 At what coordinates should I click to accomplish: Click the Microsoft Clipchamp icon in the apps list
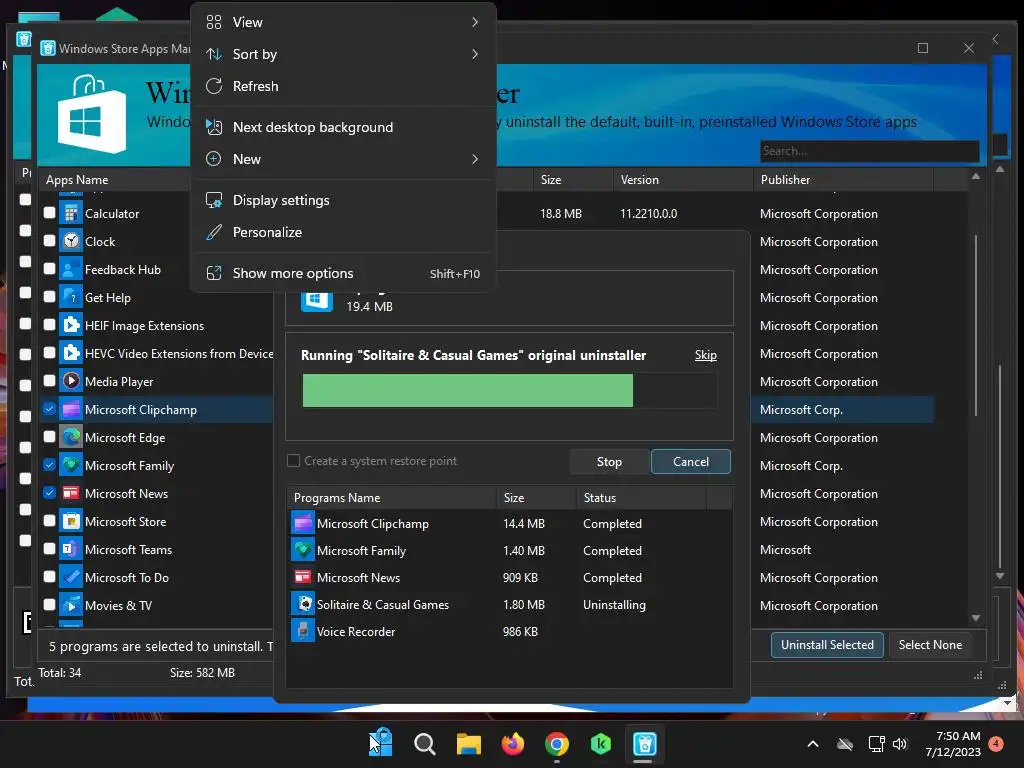(x=71, y=409)
